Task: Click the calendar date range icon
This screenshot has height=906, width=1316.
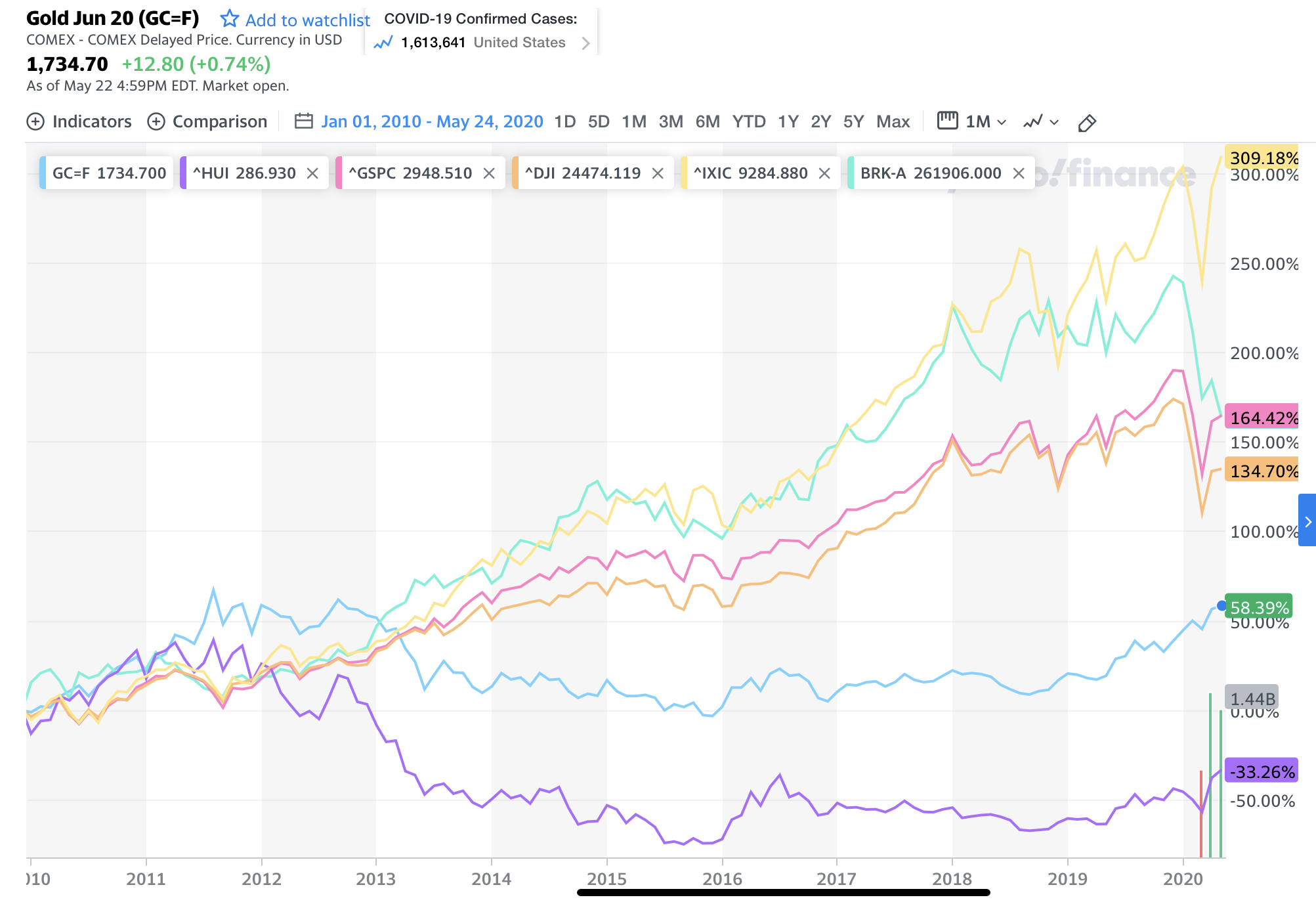Action: 303,121
